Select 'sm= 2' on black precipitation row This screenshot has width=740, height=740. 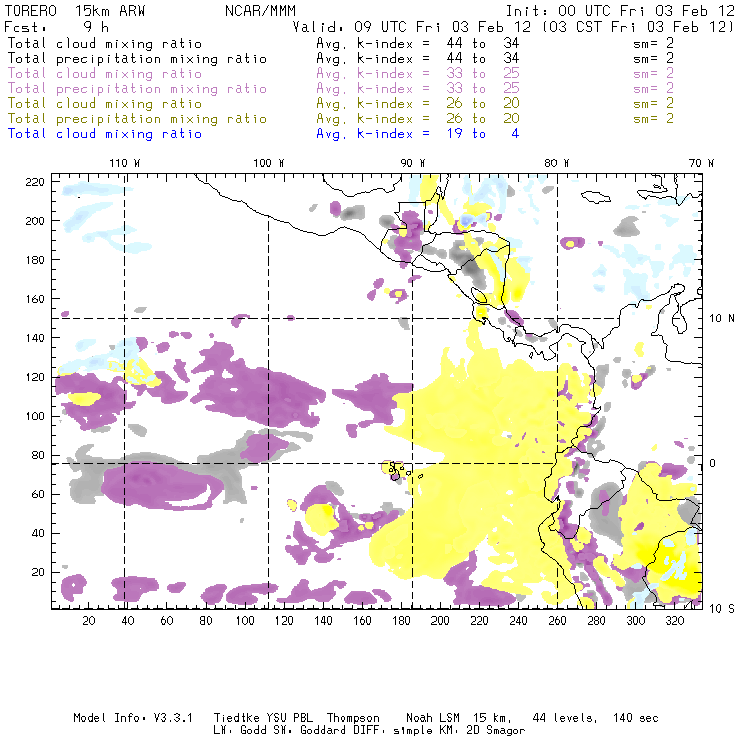[653, 59]
